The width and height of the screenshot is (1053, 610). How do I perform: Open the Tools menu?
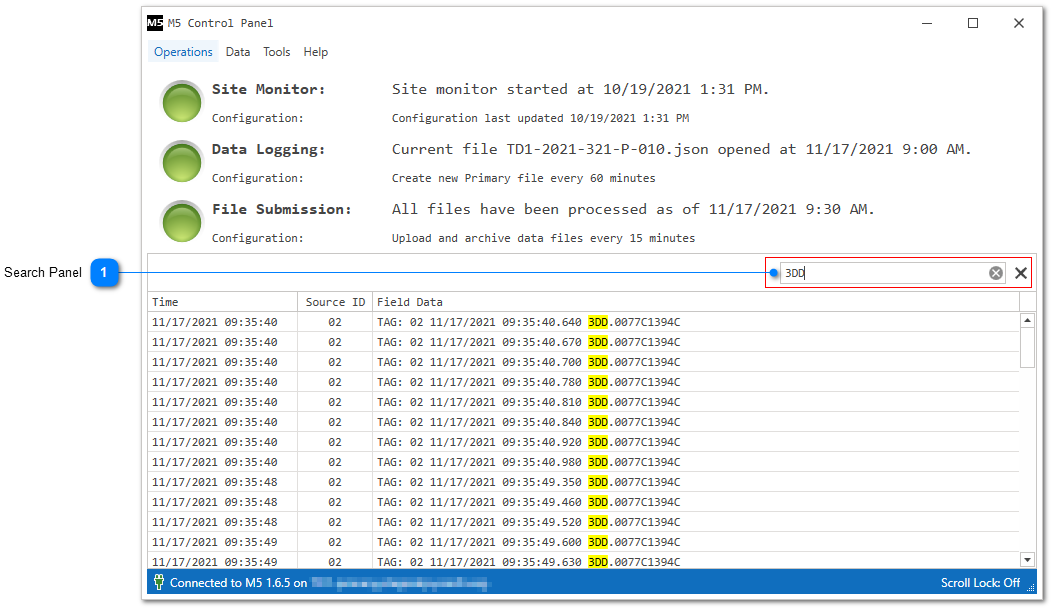tap(277, 52)
